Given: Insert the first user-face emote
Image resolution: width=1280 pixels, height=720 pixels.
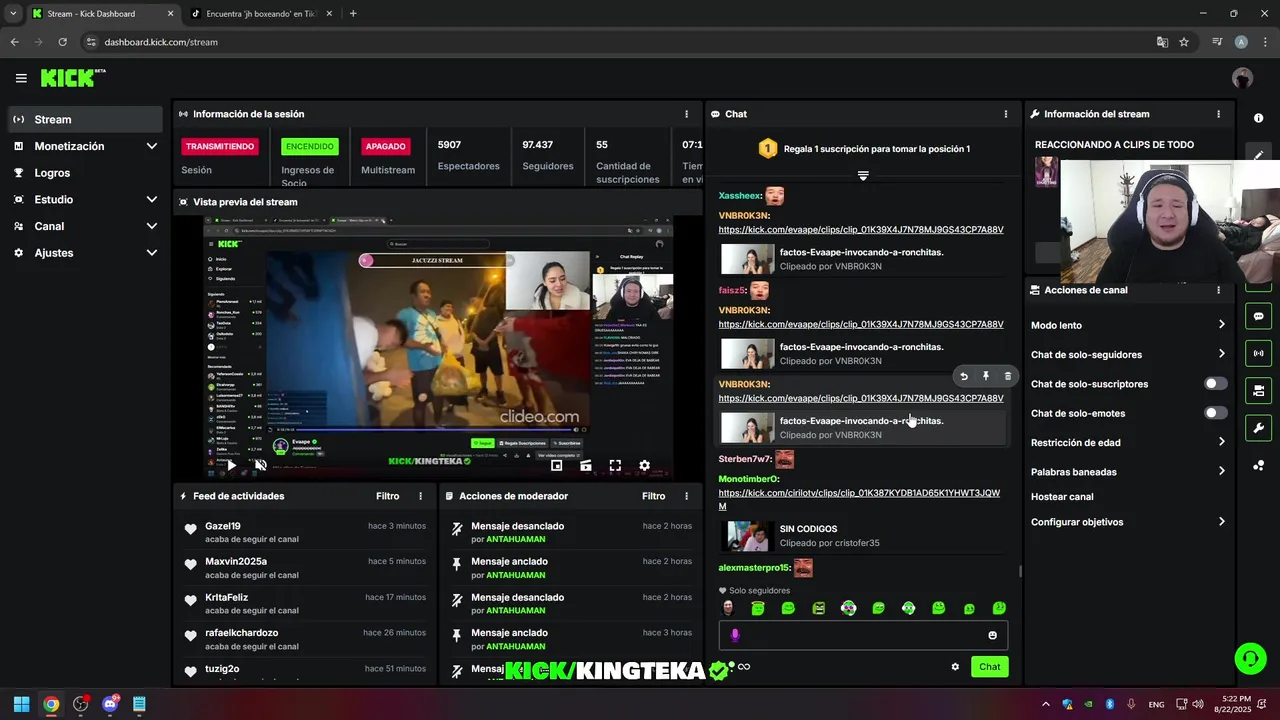Looking at the screenshot, I should click(x=728, y=608).
